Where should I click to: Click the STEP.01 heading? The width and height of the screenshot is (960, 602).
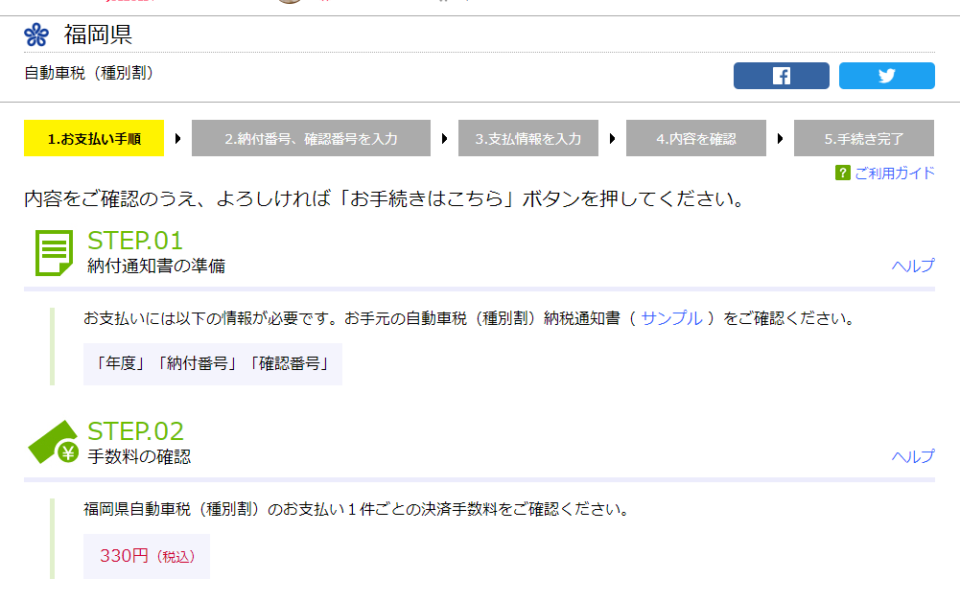(135, 241)
